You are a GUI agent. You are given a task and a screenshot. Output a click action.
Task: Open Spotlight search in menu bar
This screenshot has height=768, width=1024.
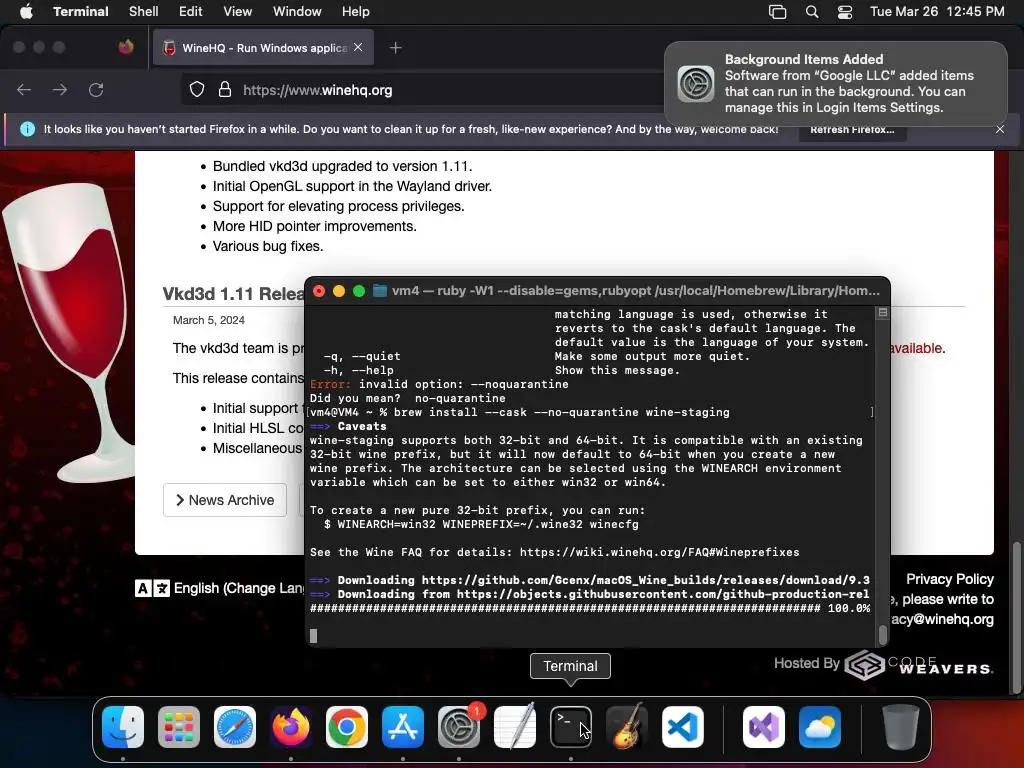point(812,12)
